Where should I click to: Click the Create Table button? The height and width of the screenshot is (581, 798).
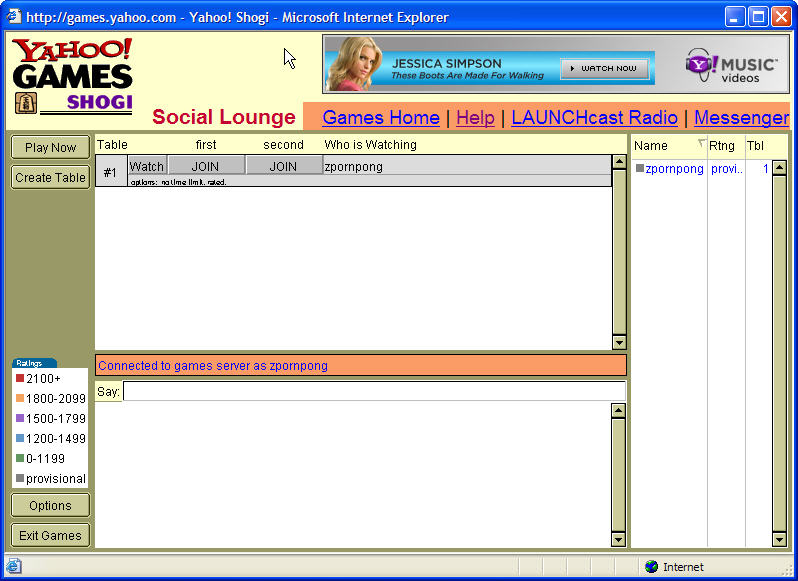[50, 178]
